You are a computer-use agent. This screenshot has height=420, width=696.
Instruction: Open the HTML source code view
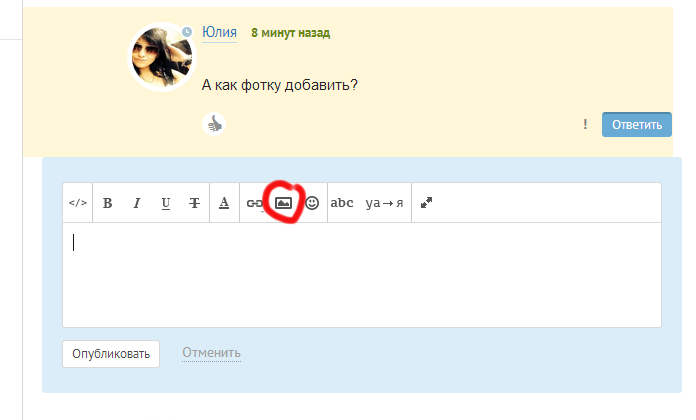(78, 203)
